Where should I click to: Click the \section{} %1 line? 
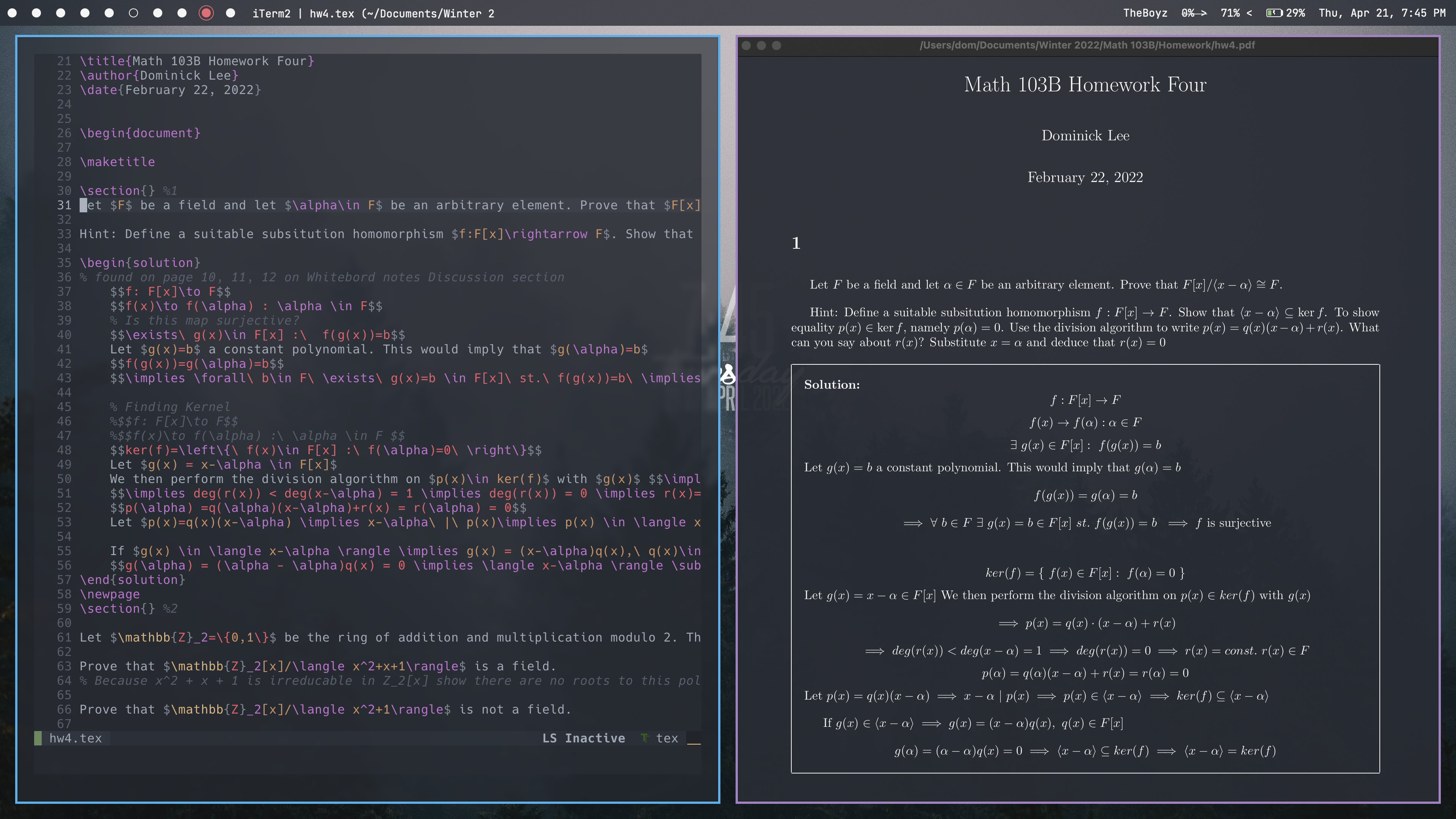(128, 191)
